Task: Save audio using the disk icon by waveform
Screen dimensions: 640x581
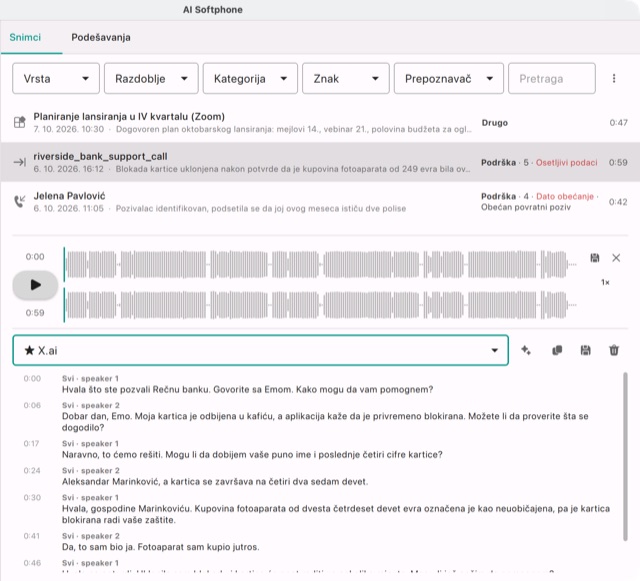Action: [595, 258]
